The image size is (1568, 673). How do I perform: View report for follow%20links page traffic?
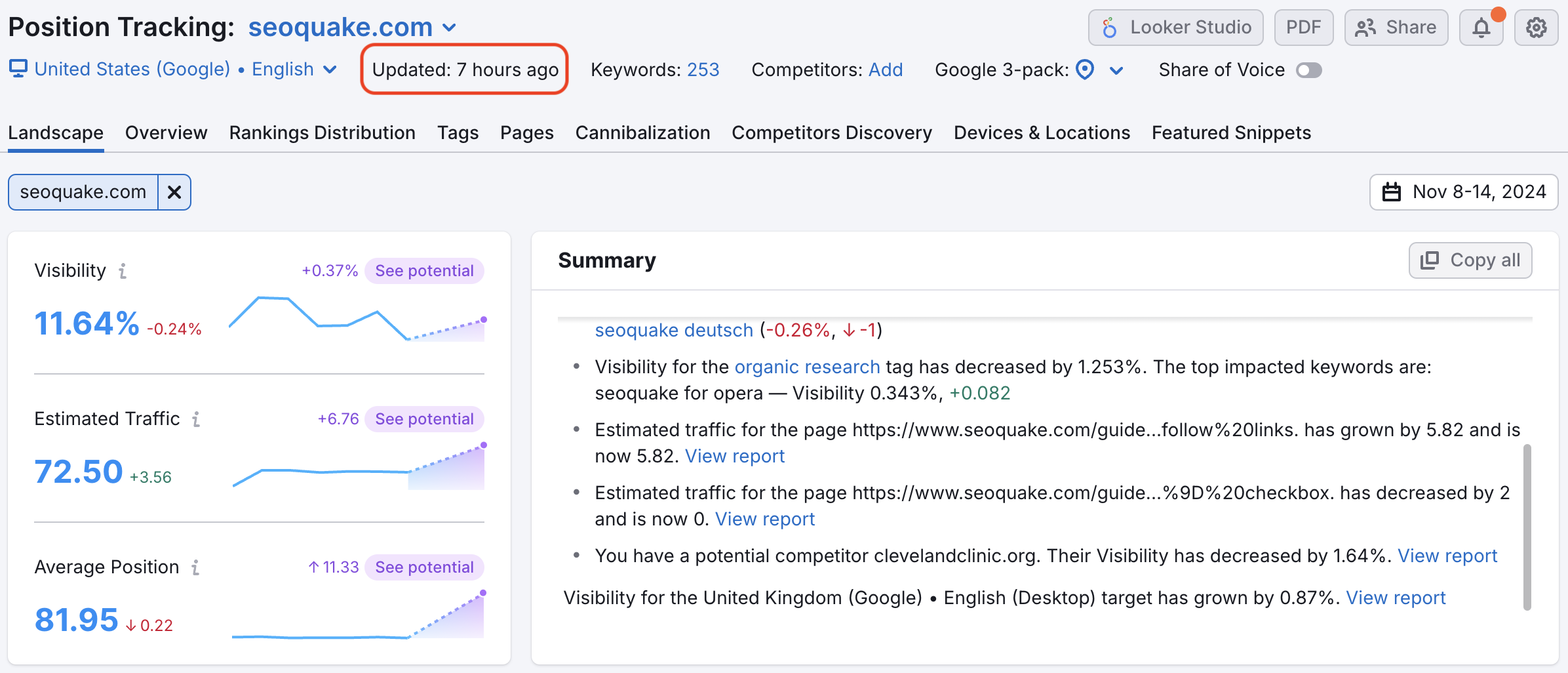coord(735,456)
